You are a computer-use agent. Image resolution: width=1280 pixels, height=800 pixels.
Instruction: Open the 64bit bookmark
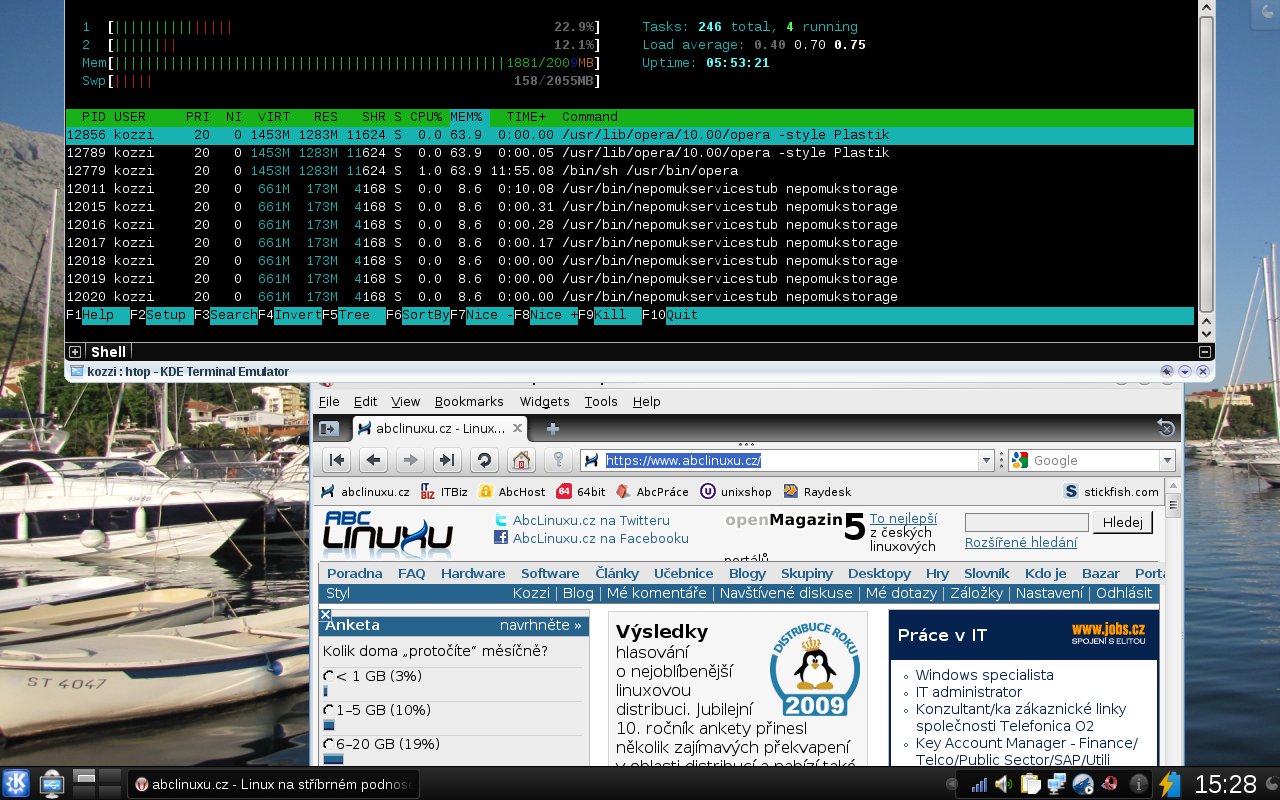pos(581,491)
